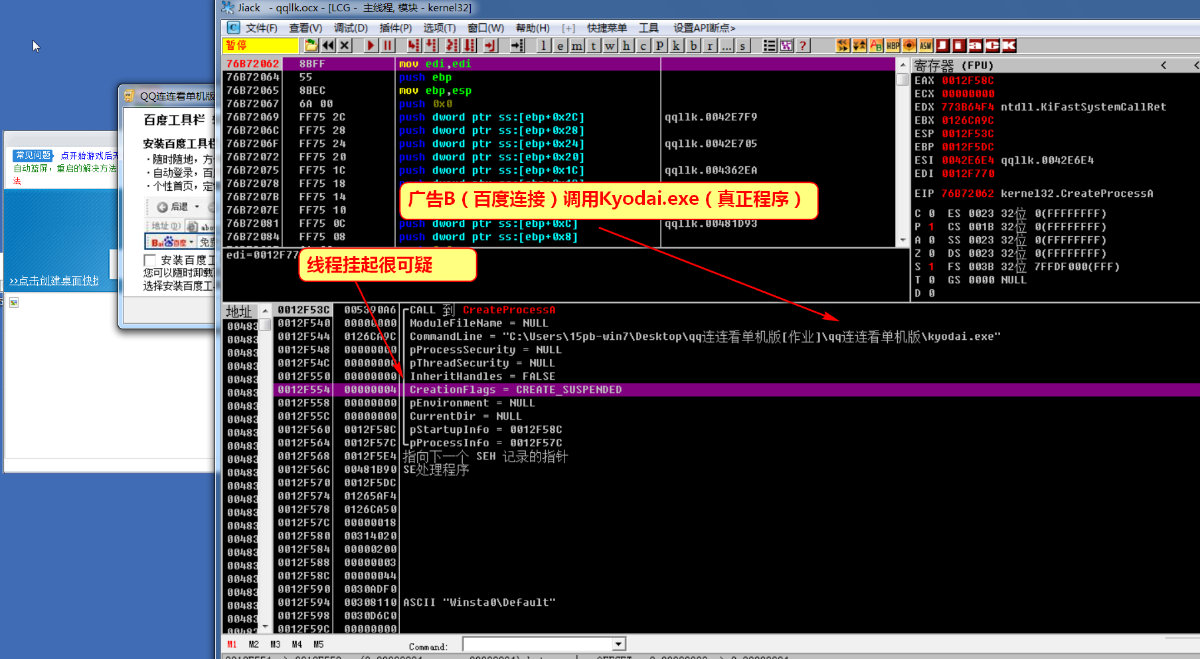
Task: Open Memory map with 'm' button
Action: [577, 45]
